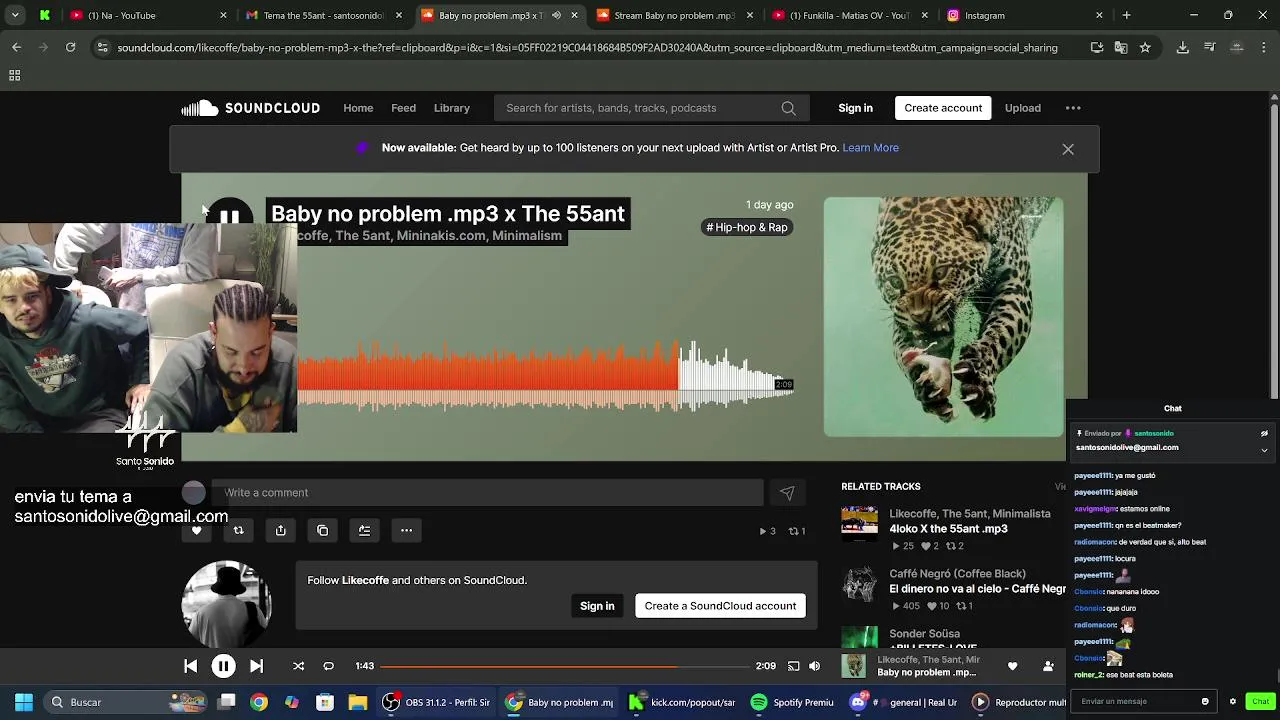Mute the volume in the player bar
Screen dimensions: 1280x720
814,666
